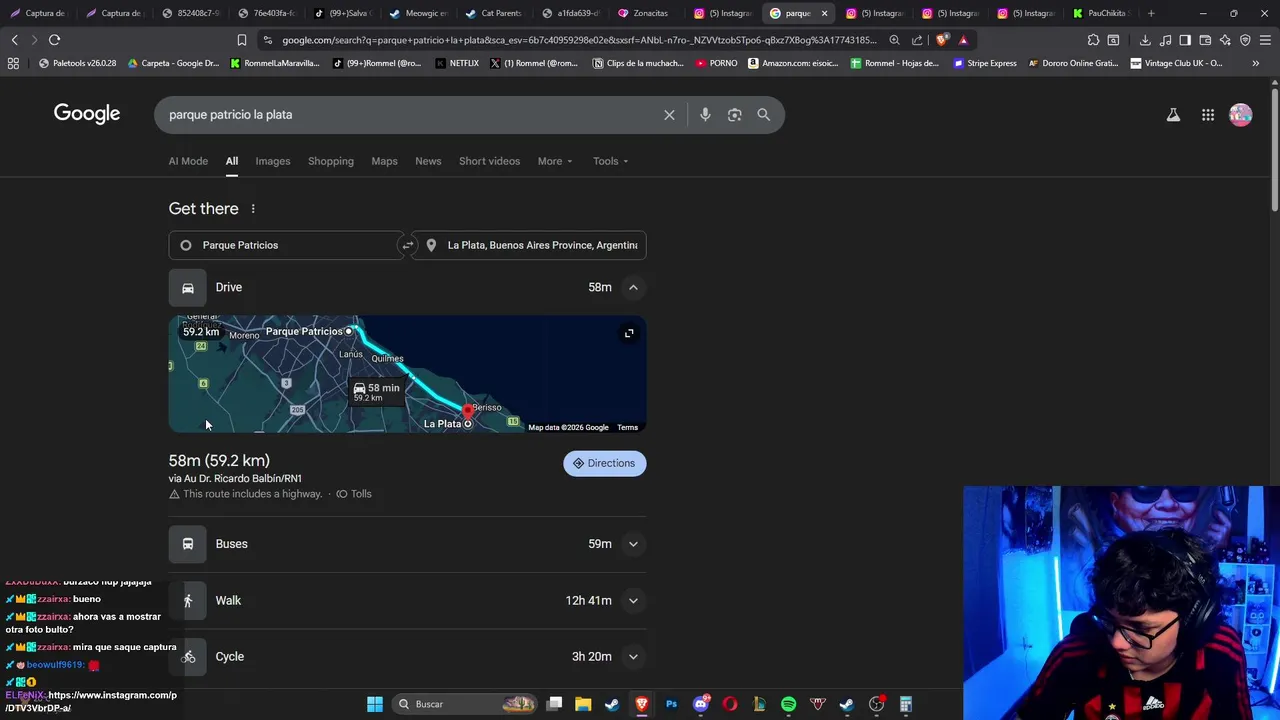Open Spotify from the taskbar
Screen dimensions: 1280x720
click(x=788, y=704)
